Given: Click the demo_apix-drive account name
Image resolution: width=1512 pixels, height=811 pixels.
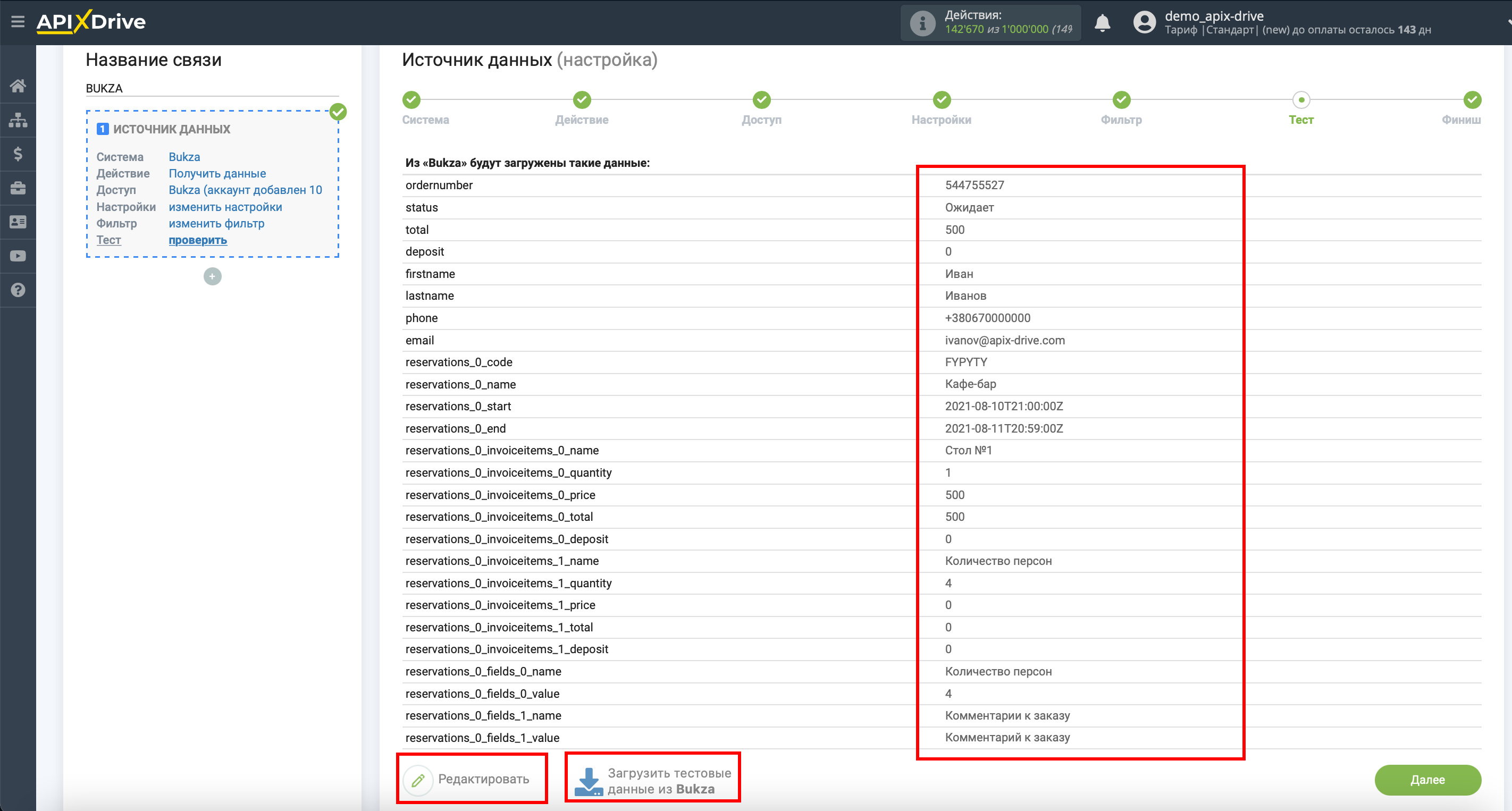Looking at the screenshot, I should pyautogui.click(x=1214, y=16).
